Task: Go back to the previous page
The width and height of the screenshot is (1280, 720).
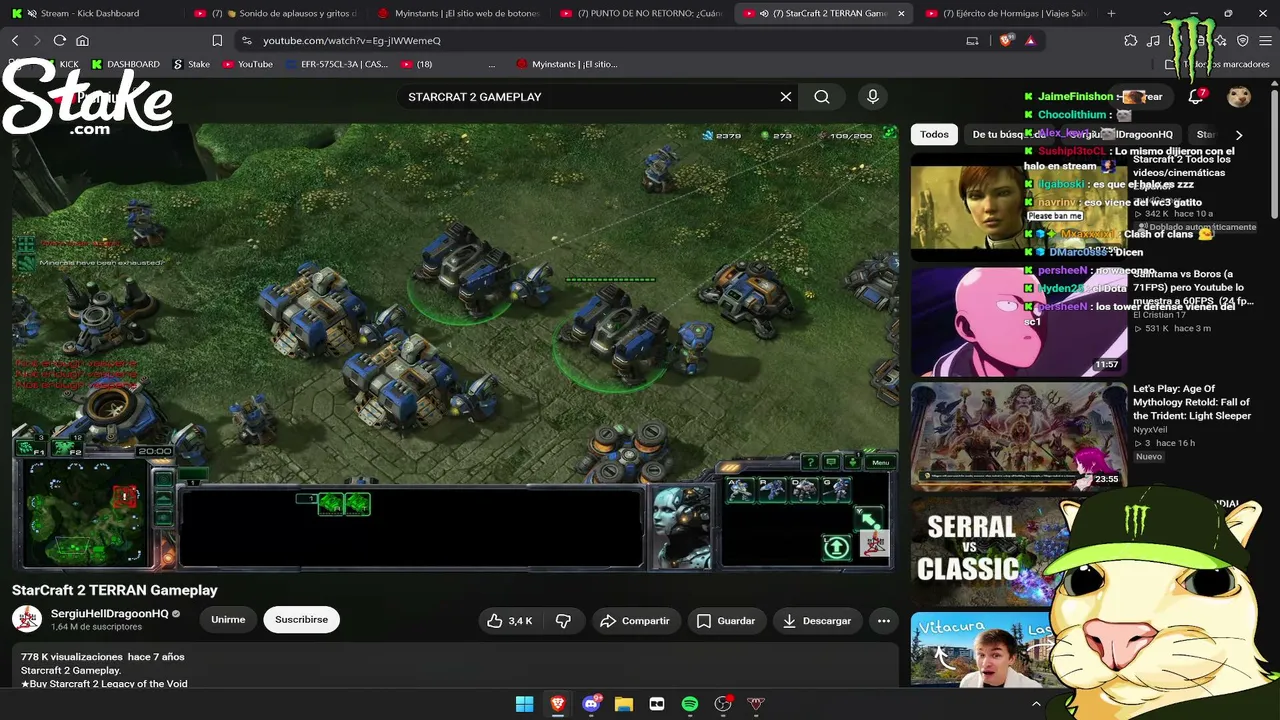Action: click(x=15, y=40)
